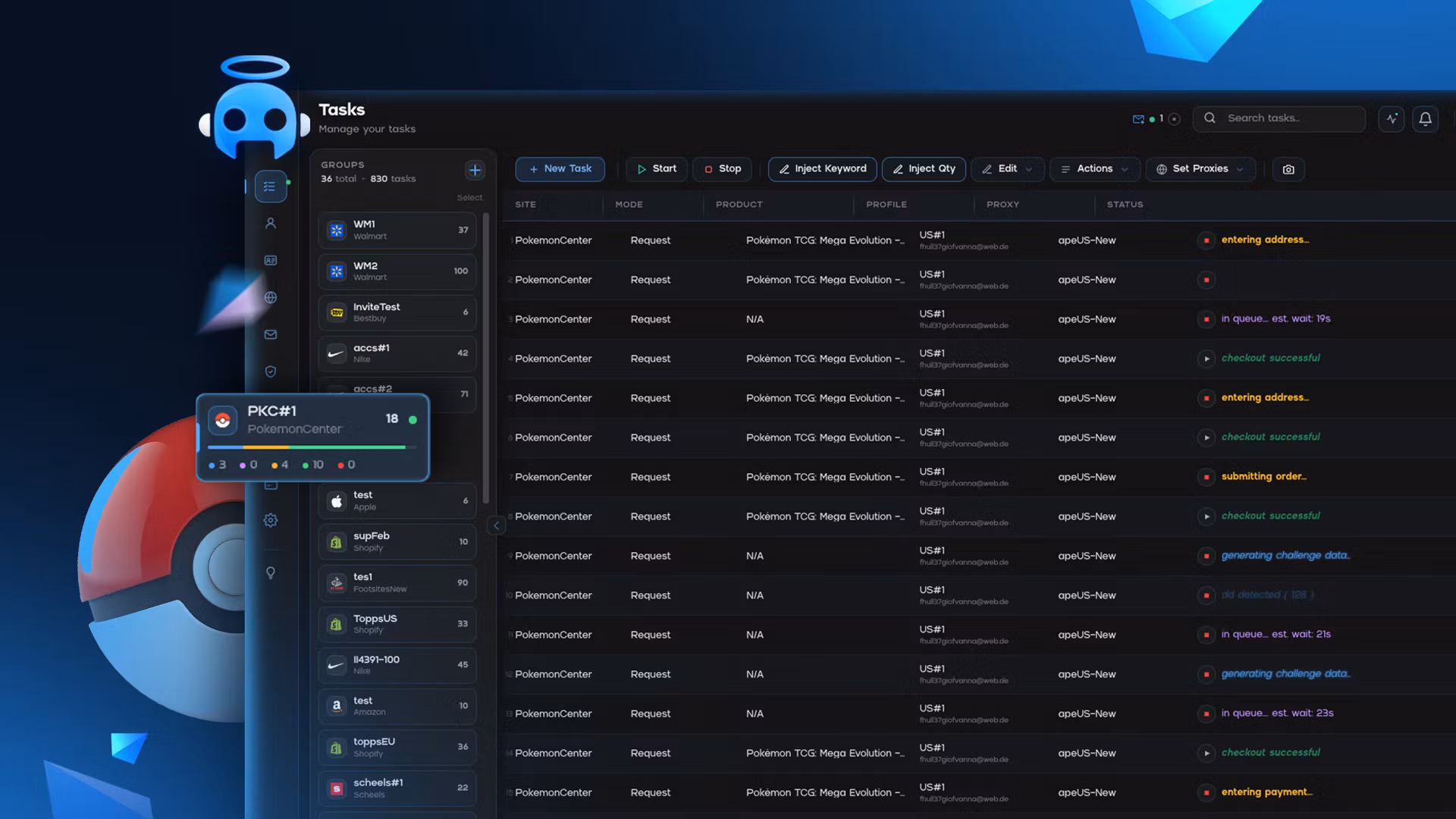
Task: Open the Profiles person icon in sidebar
Action: 270,223
